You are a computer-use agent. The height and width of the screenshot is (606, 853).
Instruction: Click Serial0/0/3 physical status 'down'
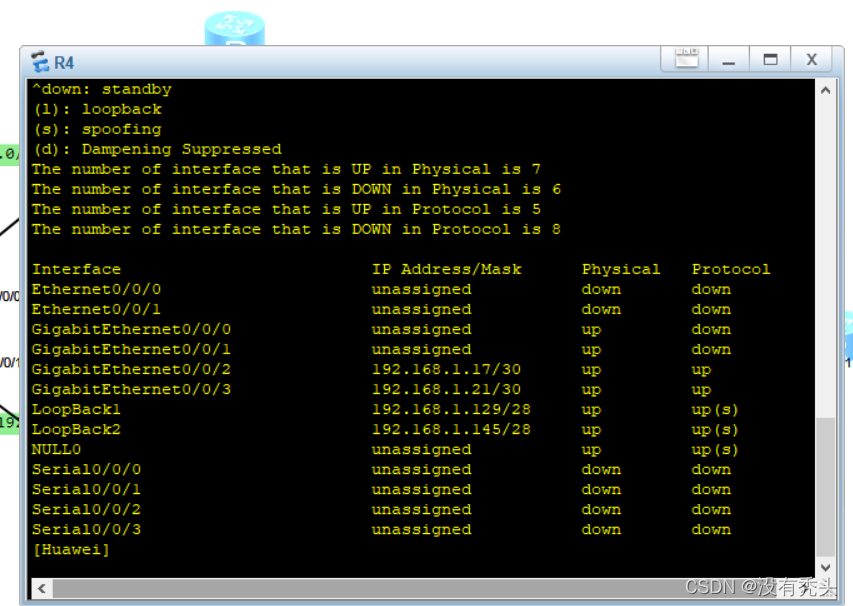click(601, 530)
